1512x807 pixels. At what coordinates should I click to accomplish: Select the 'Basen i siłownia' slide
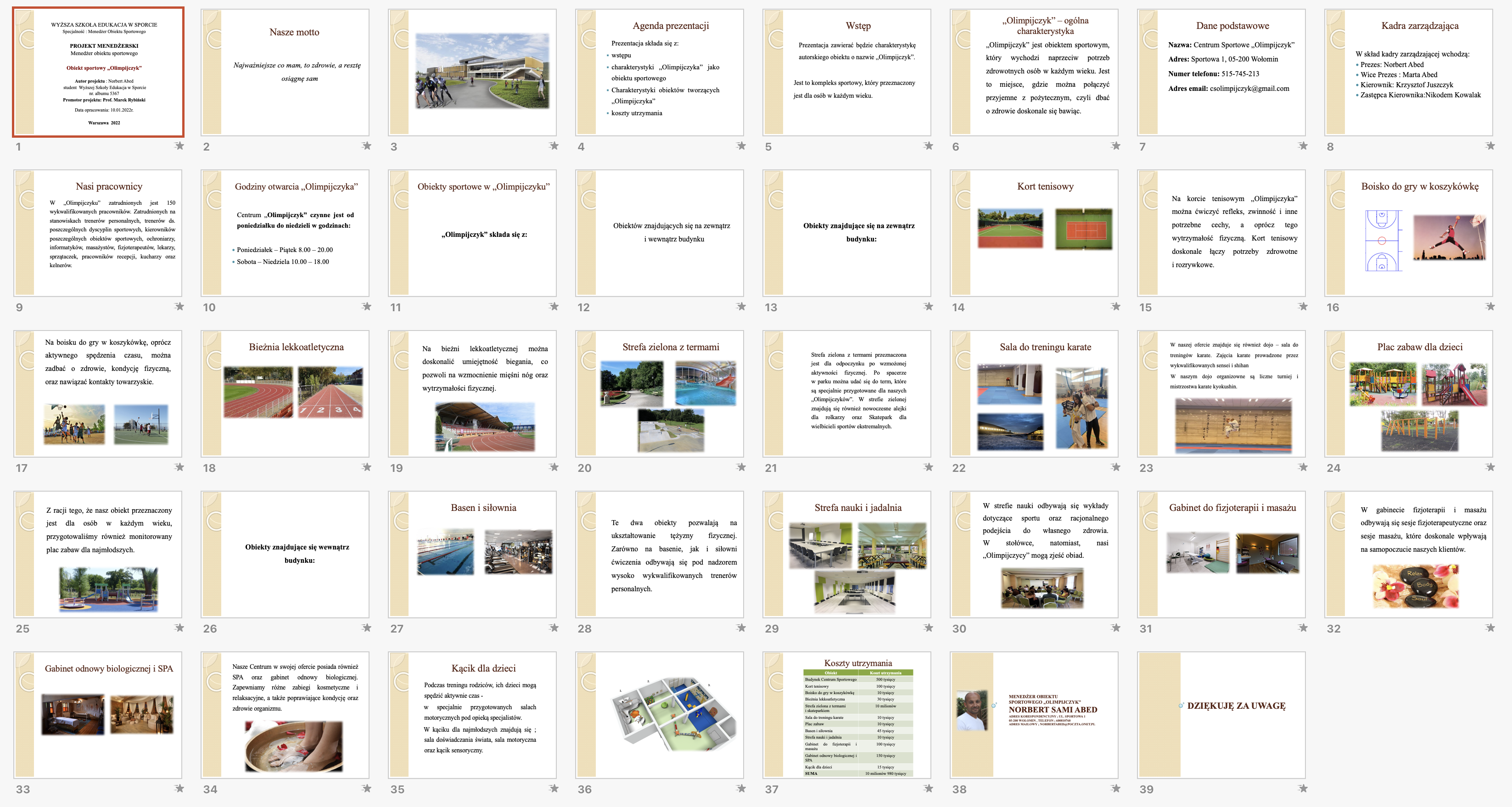coord(472,554)
